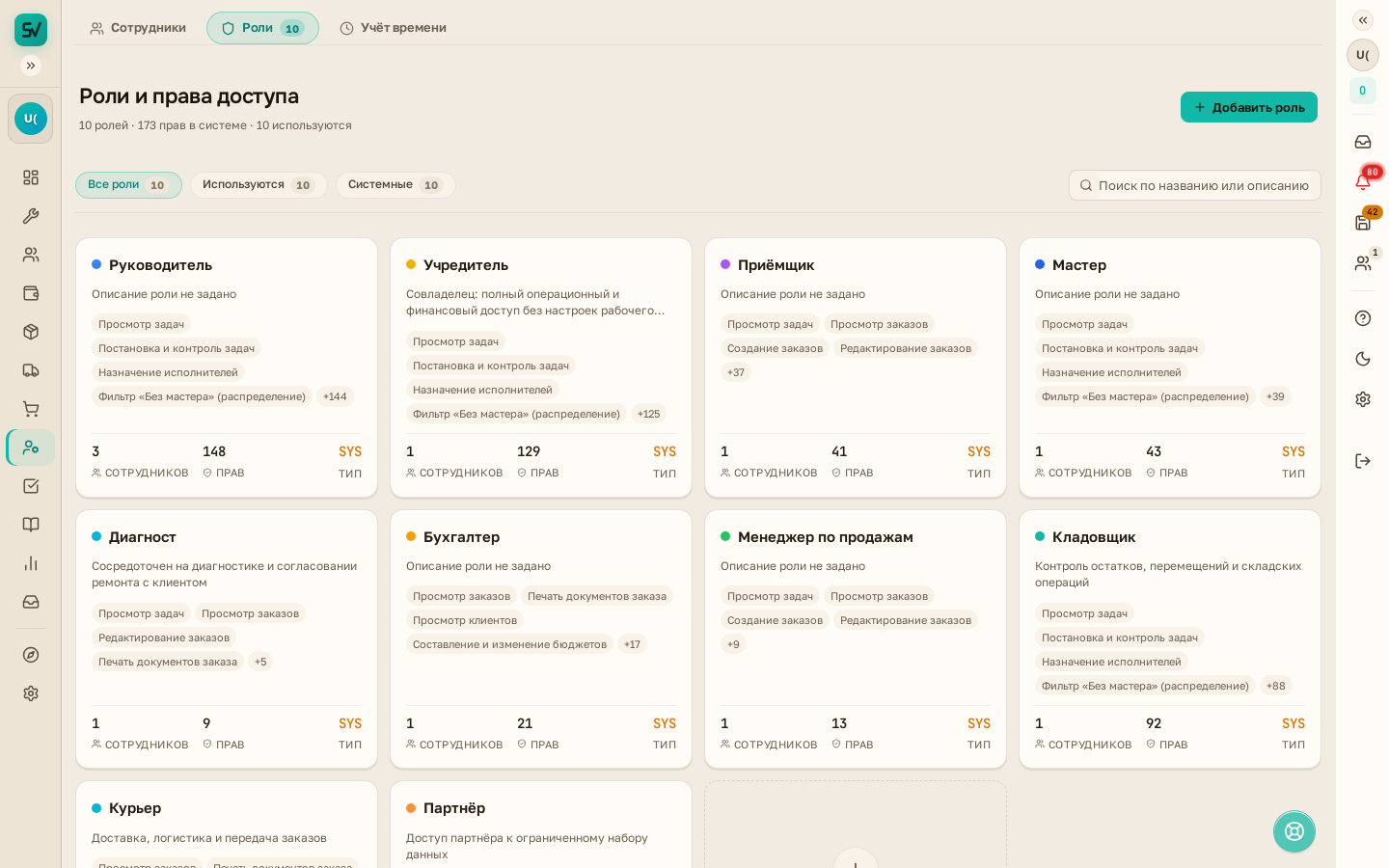Focus the role search input field
This screenshot has width=1389, height=868.
pyautogui.click(x=1195, y=185)
